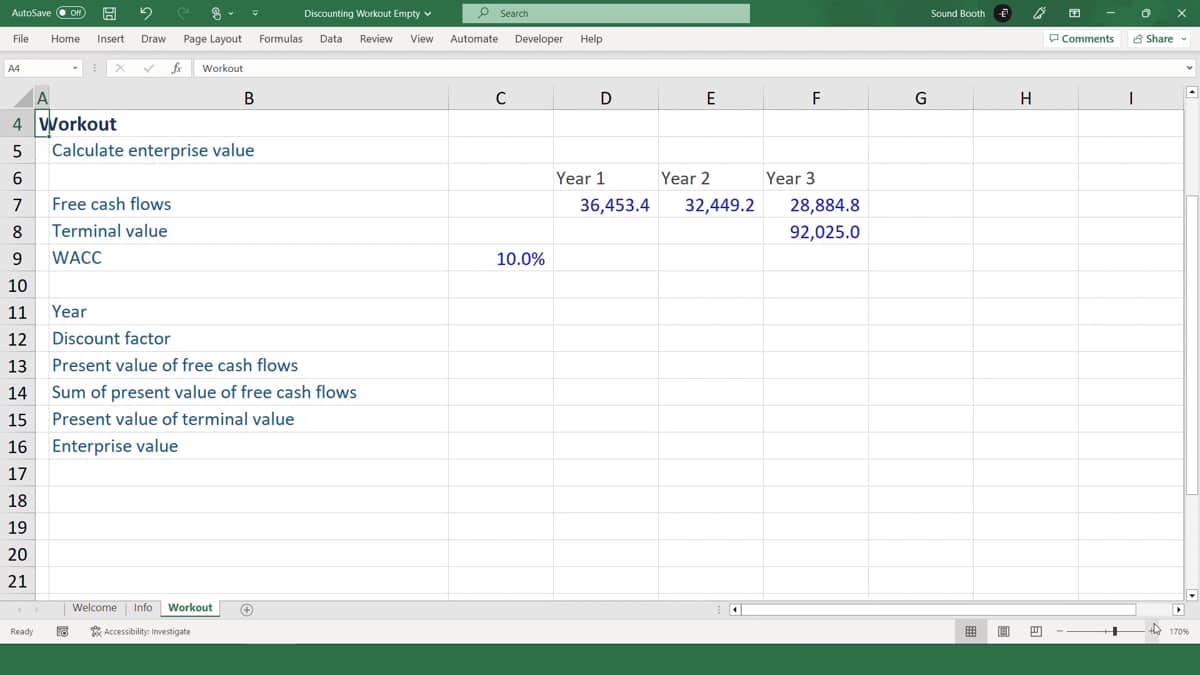The width and height of the screenshot is (1200, 675).
Task: Click into the Search box
Action: [606, 13]
